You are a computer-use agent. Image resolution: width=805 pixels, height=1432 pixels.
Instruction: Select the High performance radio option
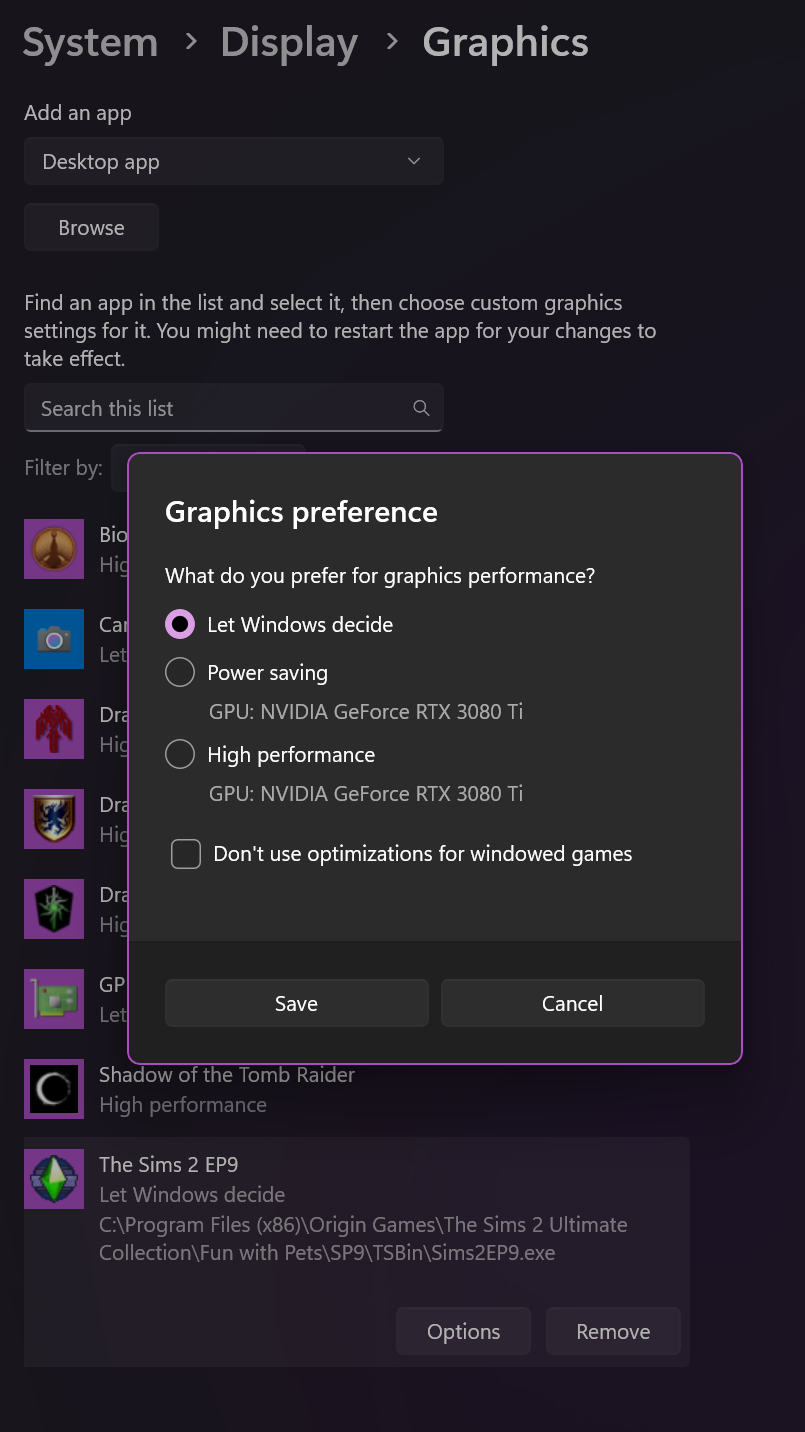pos(180,755)
